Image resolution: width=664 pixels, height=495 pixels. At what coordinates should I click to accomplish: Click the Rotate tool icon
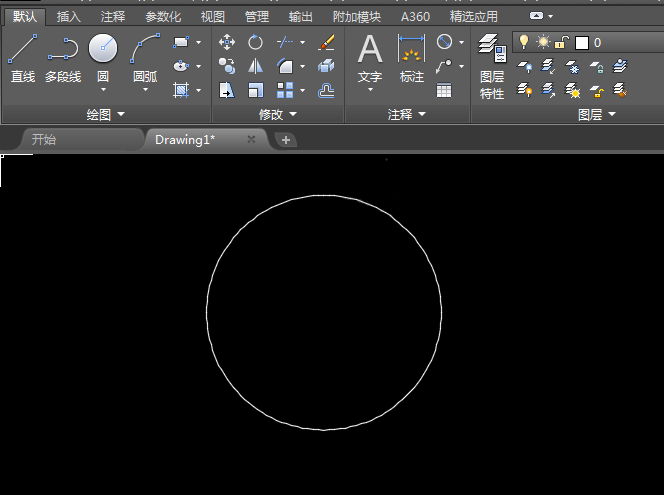(256, 42)
